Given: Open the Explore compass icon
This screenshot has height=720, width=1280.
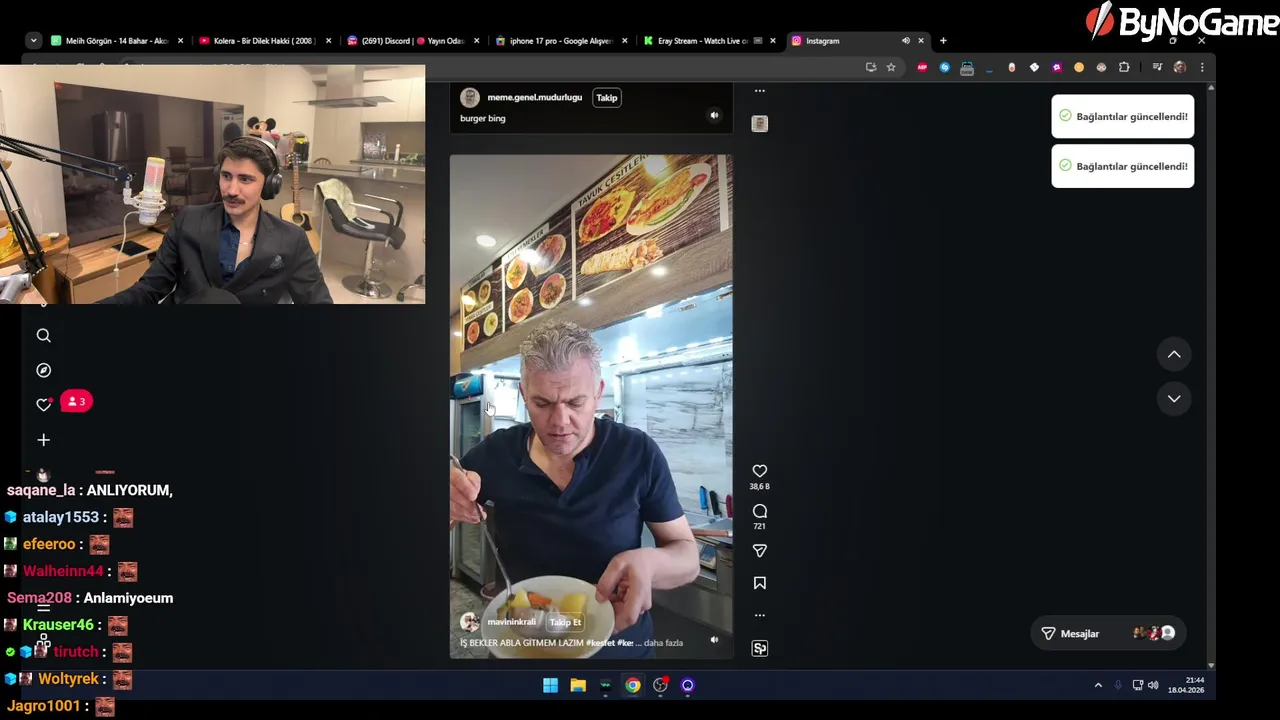Looking at the screenshot, I should 43,370.
